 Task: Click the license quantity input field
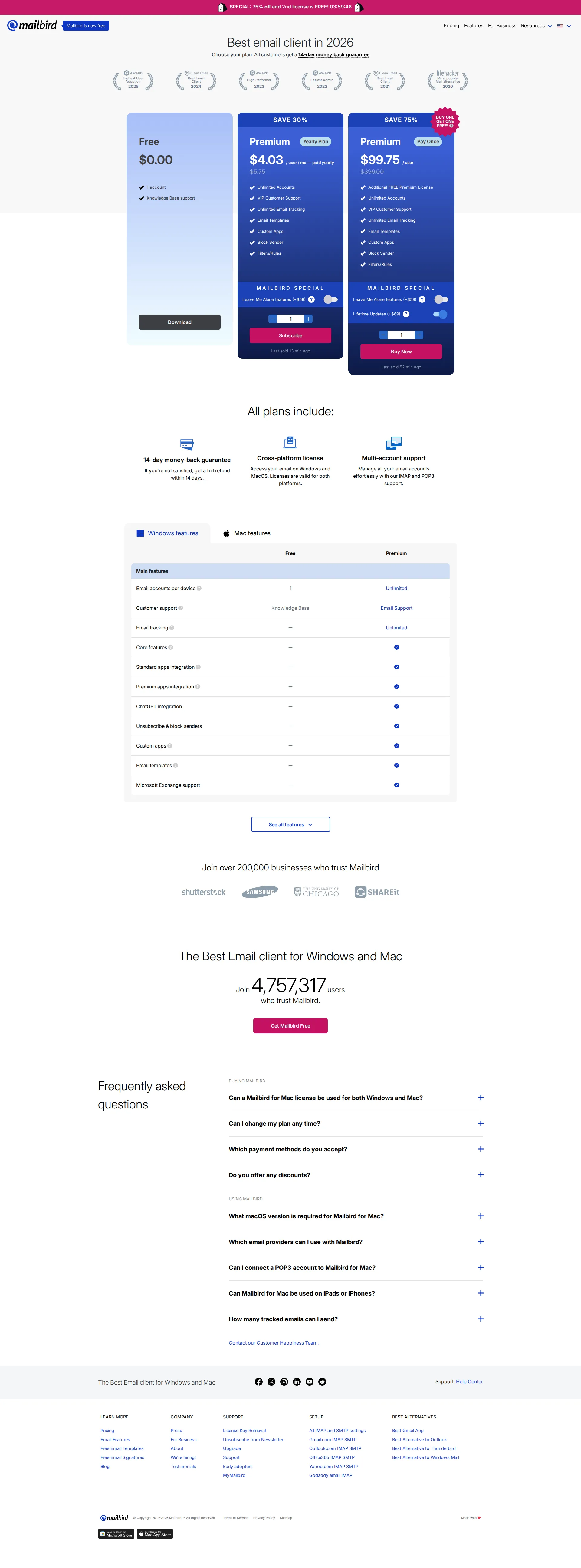point(290,318)
